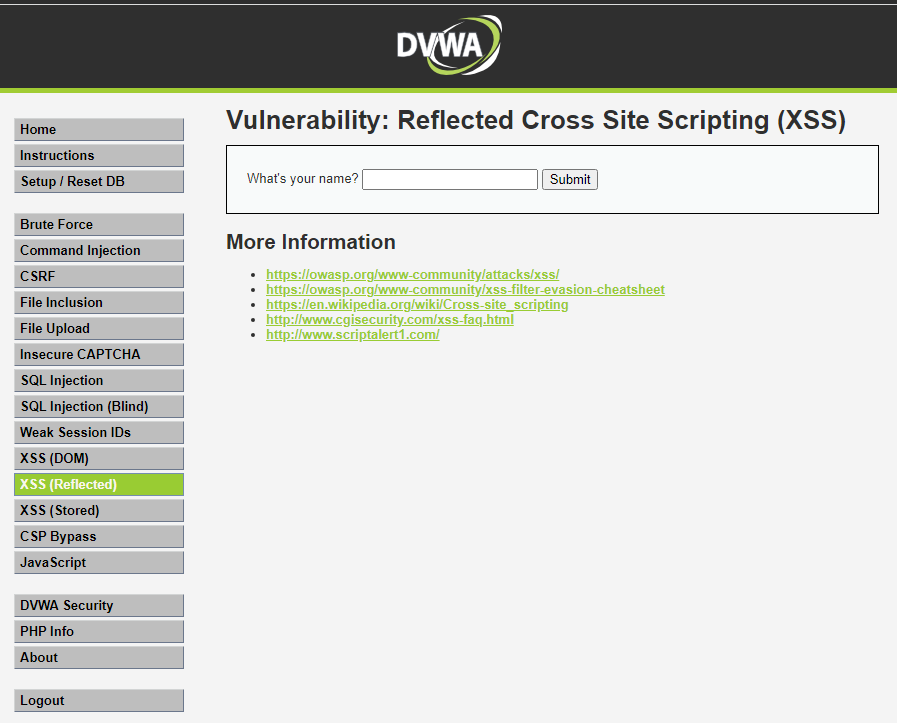Open the Home menu item
The image size is (897, 723).
(99, 129)
